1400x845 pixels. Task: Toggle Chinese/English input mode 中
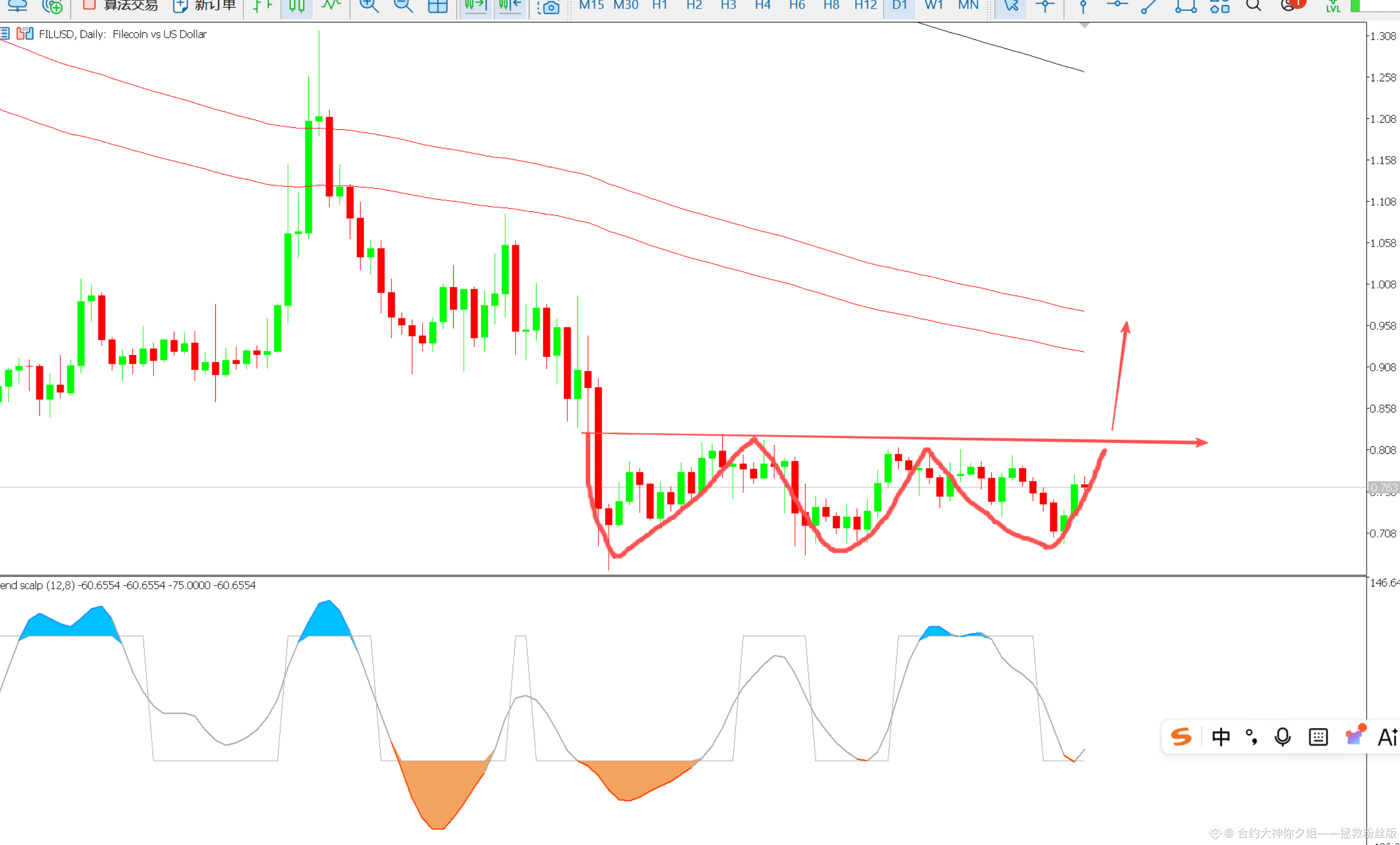coord(1221,737)
